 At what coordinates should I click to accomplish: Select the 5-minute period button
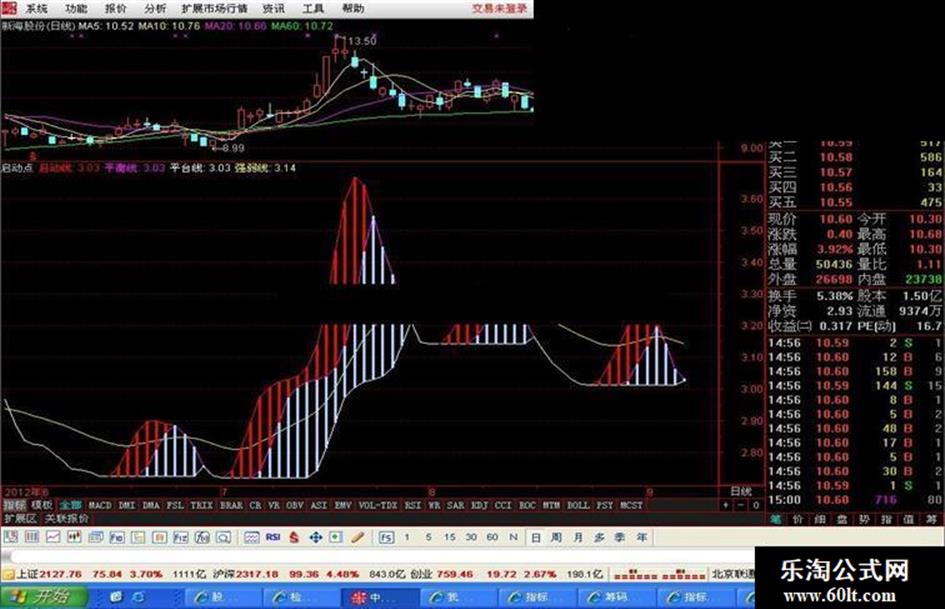click(x=429, y=537)
